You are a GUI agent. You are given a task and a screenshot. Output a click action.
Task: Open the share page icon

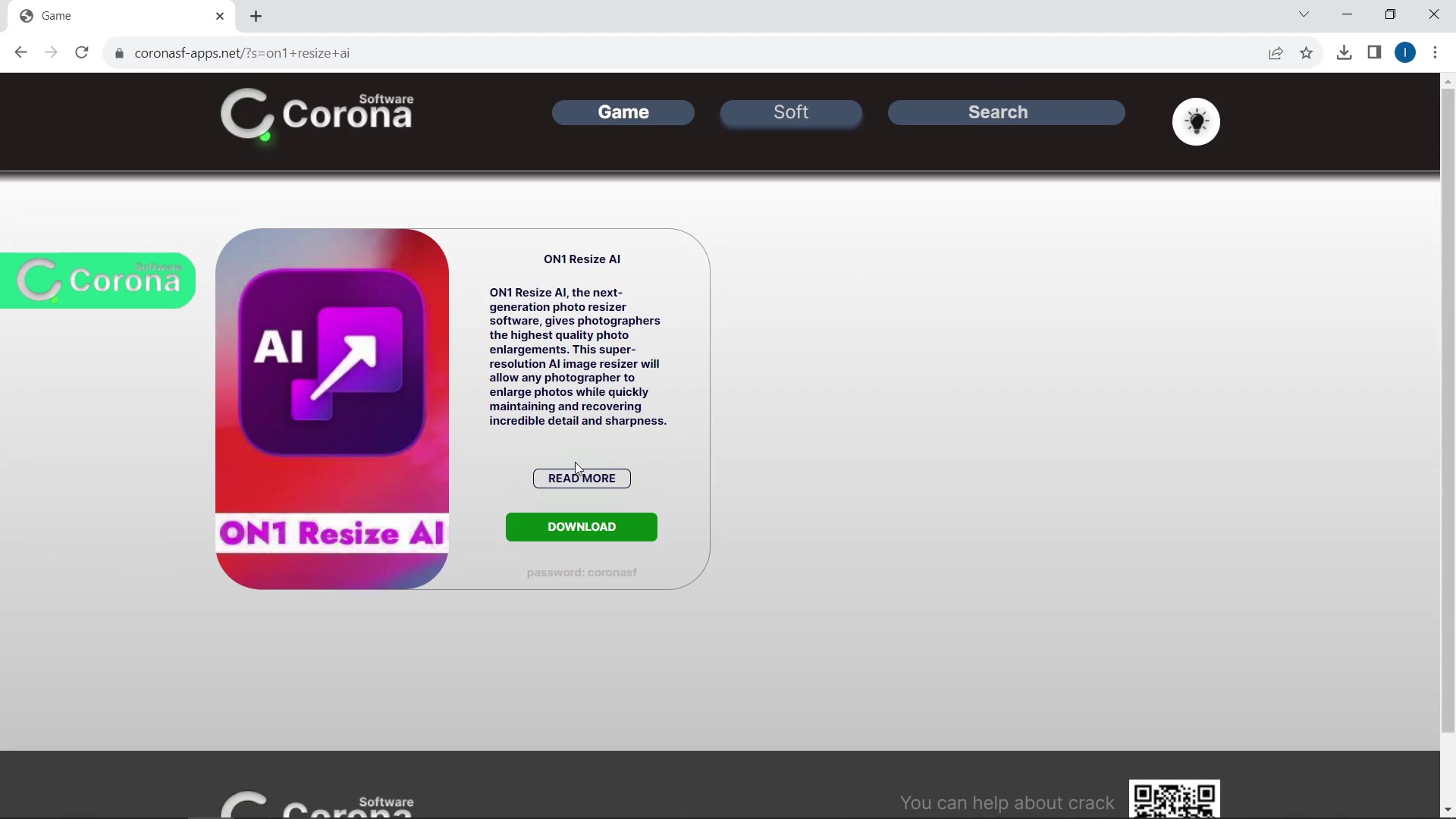point(1276,52)
